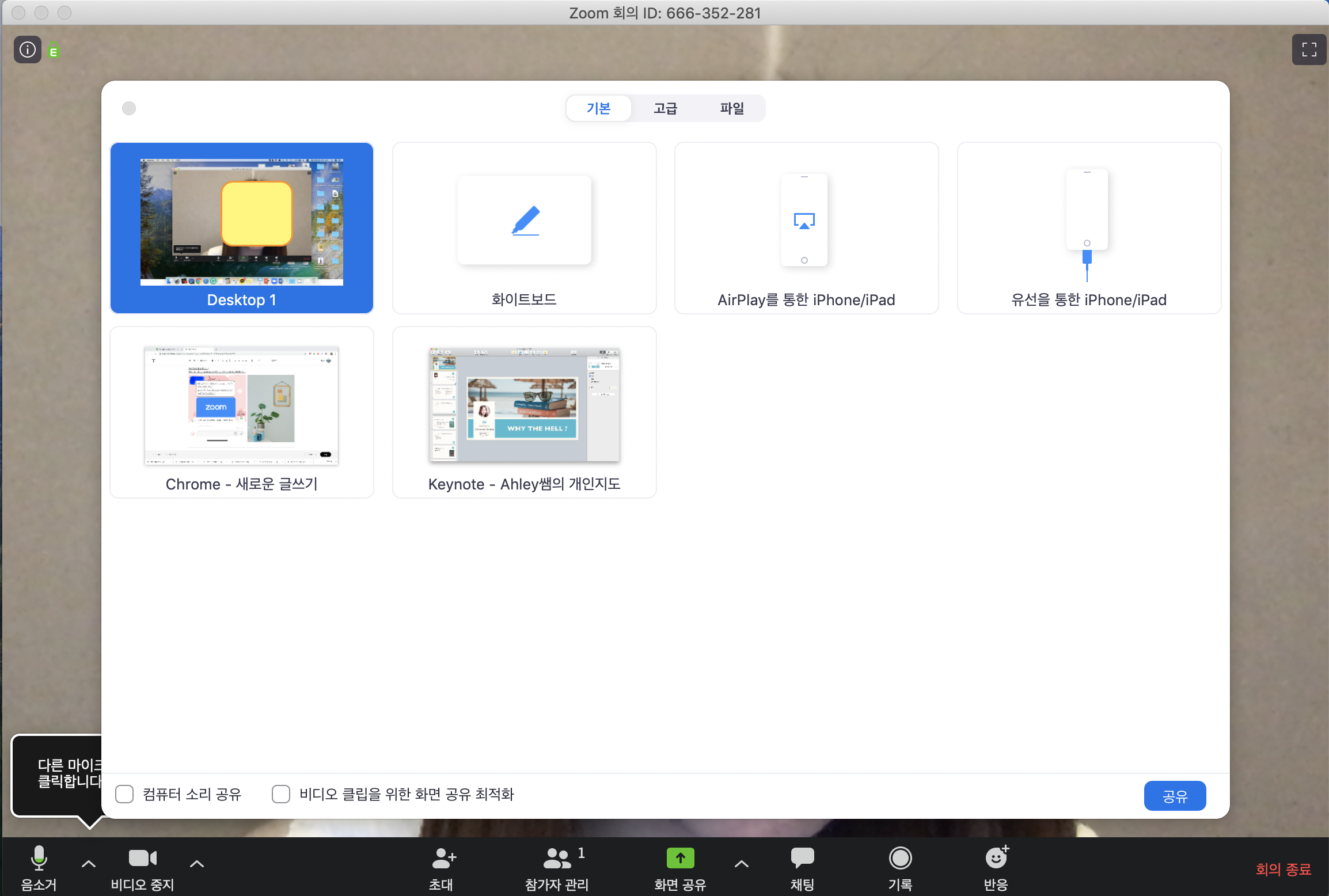
Task: Click the mute microphone icon
Action: click(x=39, y=858)
